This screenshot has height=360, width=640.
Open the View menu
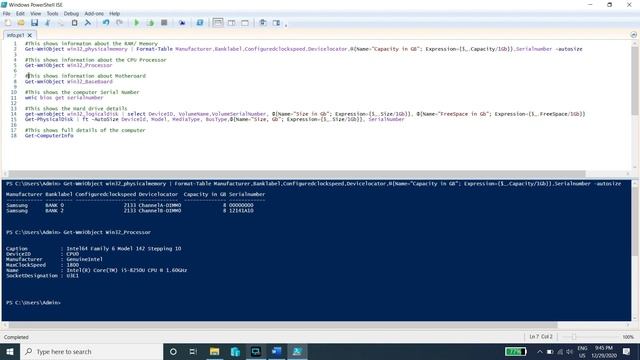pos(36,13)
